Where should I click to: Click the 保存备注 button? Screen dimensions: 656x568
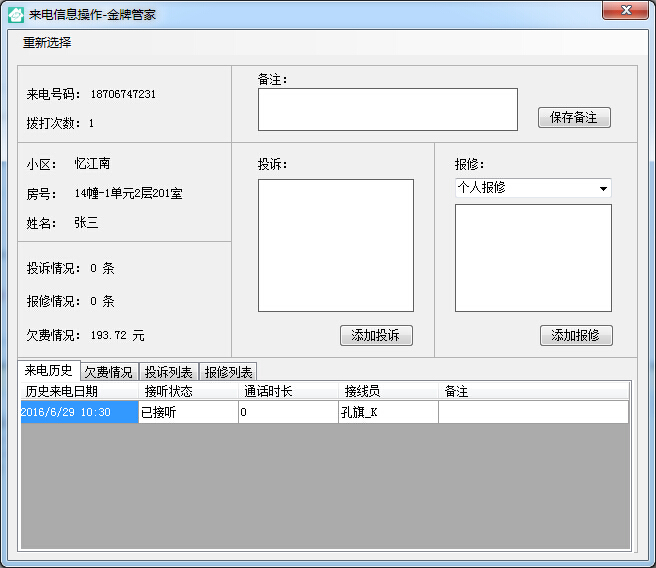click(574, 118)
